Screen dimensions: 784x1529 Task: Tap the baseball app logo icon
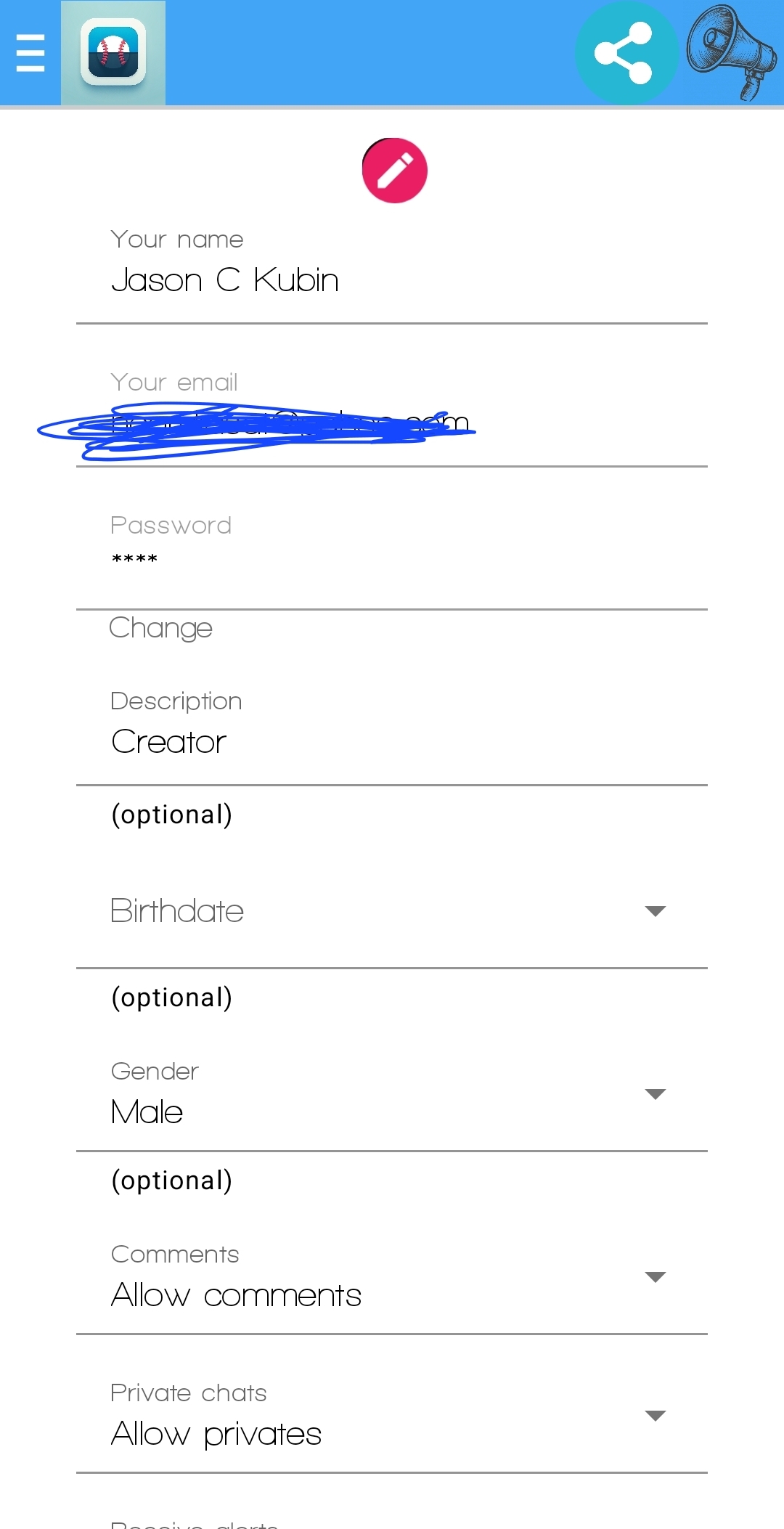pos(113,53)
